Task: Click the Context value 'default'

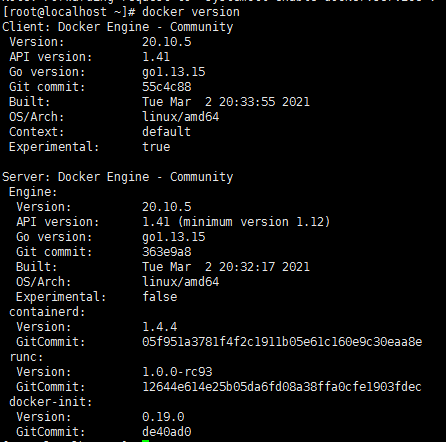Action: (166, 132)
